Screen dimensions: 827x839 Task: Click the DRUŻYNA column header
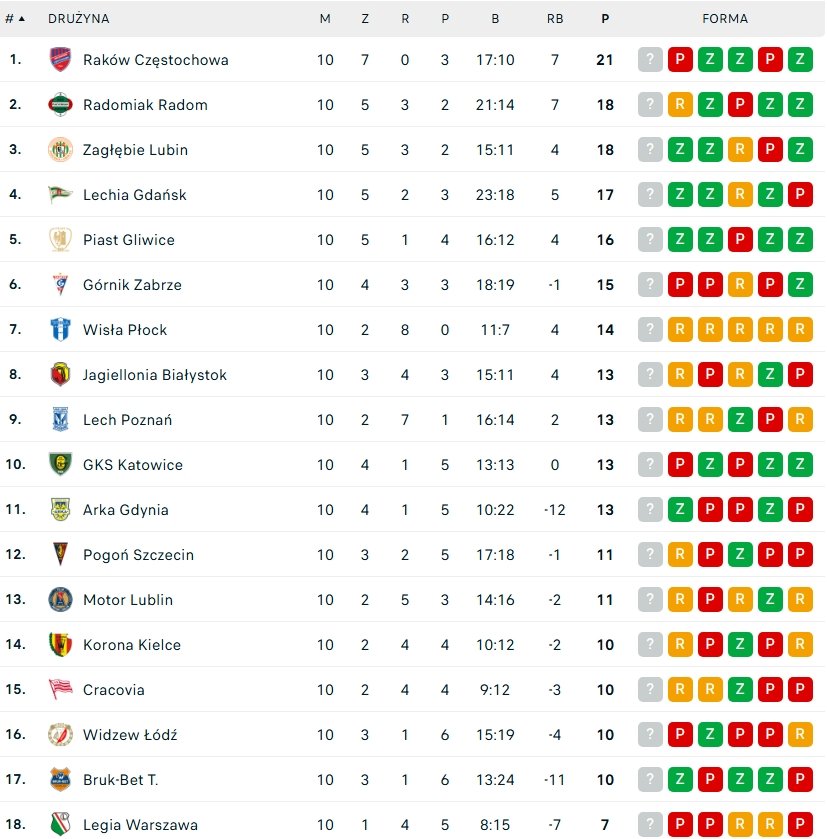click(x=79, y=19)
